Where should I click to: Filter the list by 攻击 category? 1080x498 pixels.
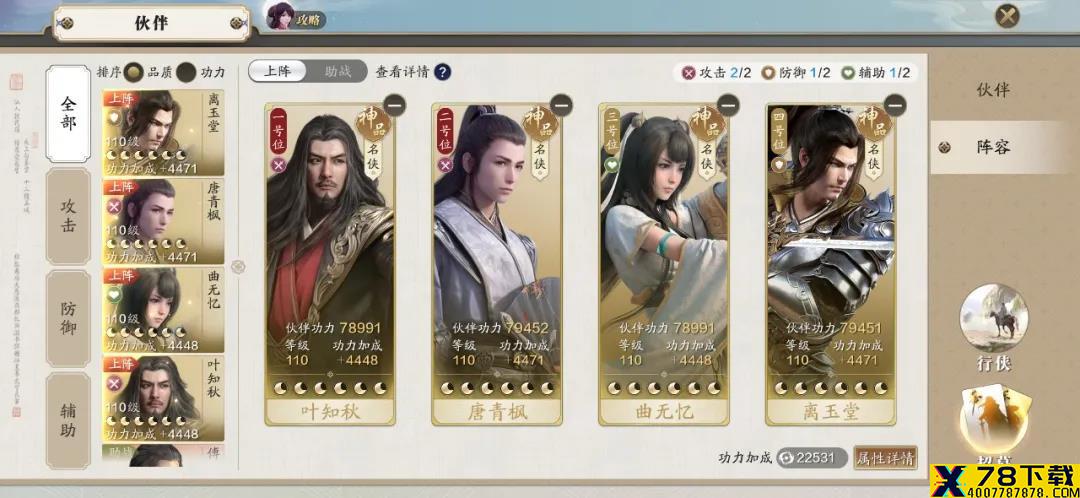[x=68, y=216]
